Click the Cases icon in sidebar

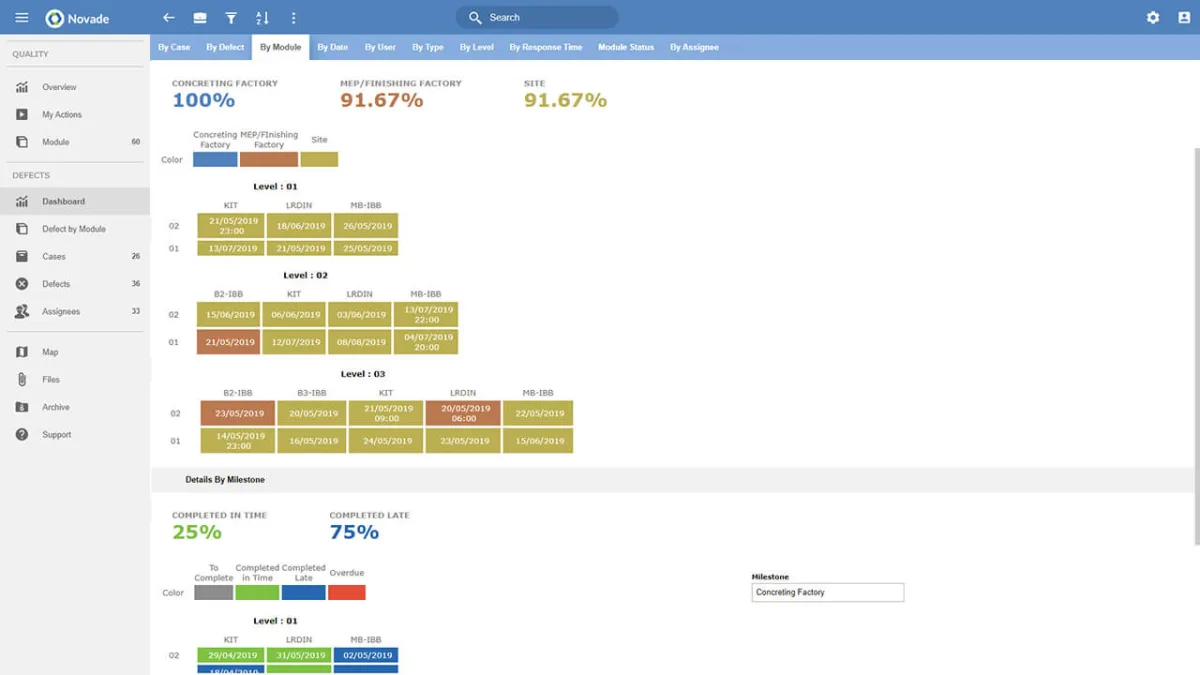(x=22, y=256)
